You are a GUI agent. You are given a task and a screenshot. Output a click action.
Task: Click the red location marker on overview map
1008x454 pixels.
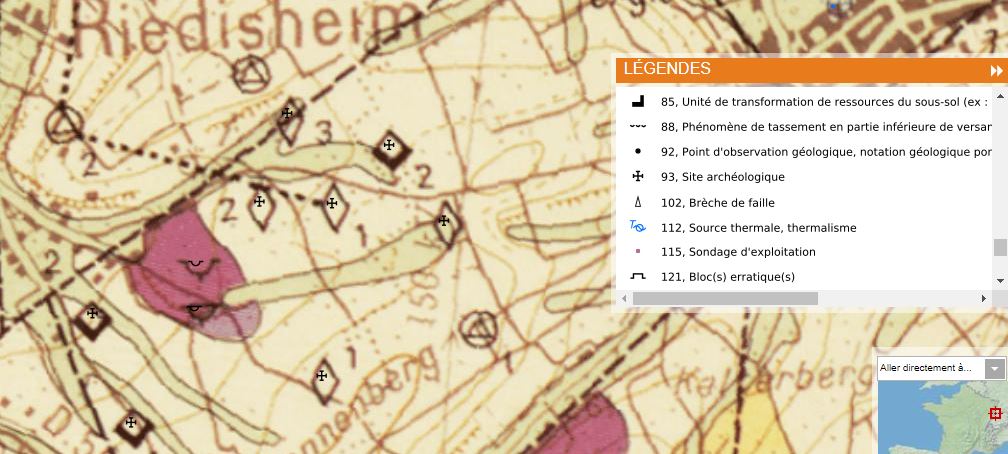click(x=995, y=414)
